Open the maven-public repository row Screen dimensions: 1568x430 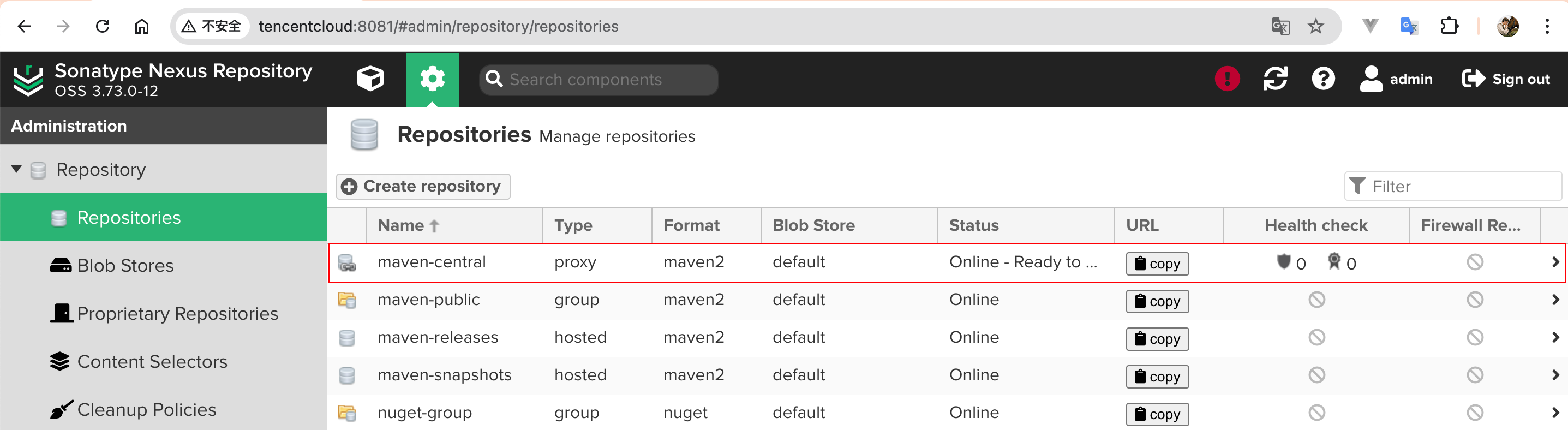pyautogui.click(x=947, y=300)
